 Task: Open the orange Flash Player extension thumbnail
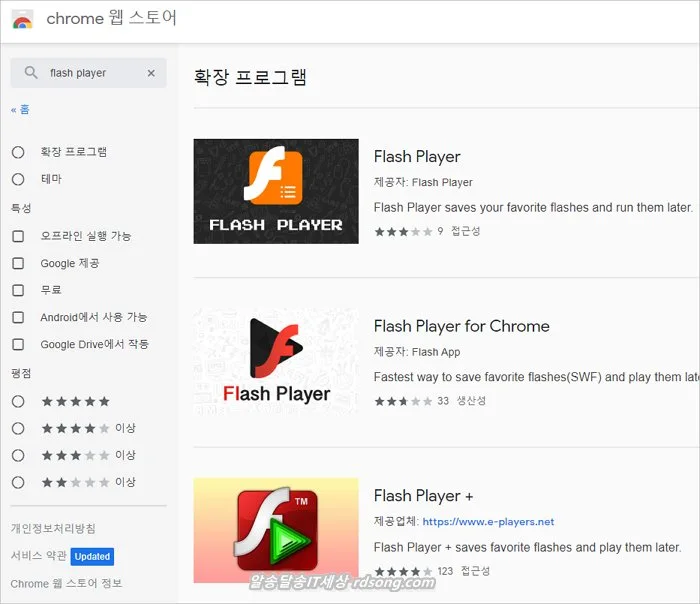click(x=276, y=191)
